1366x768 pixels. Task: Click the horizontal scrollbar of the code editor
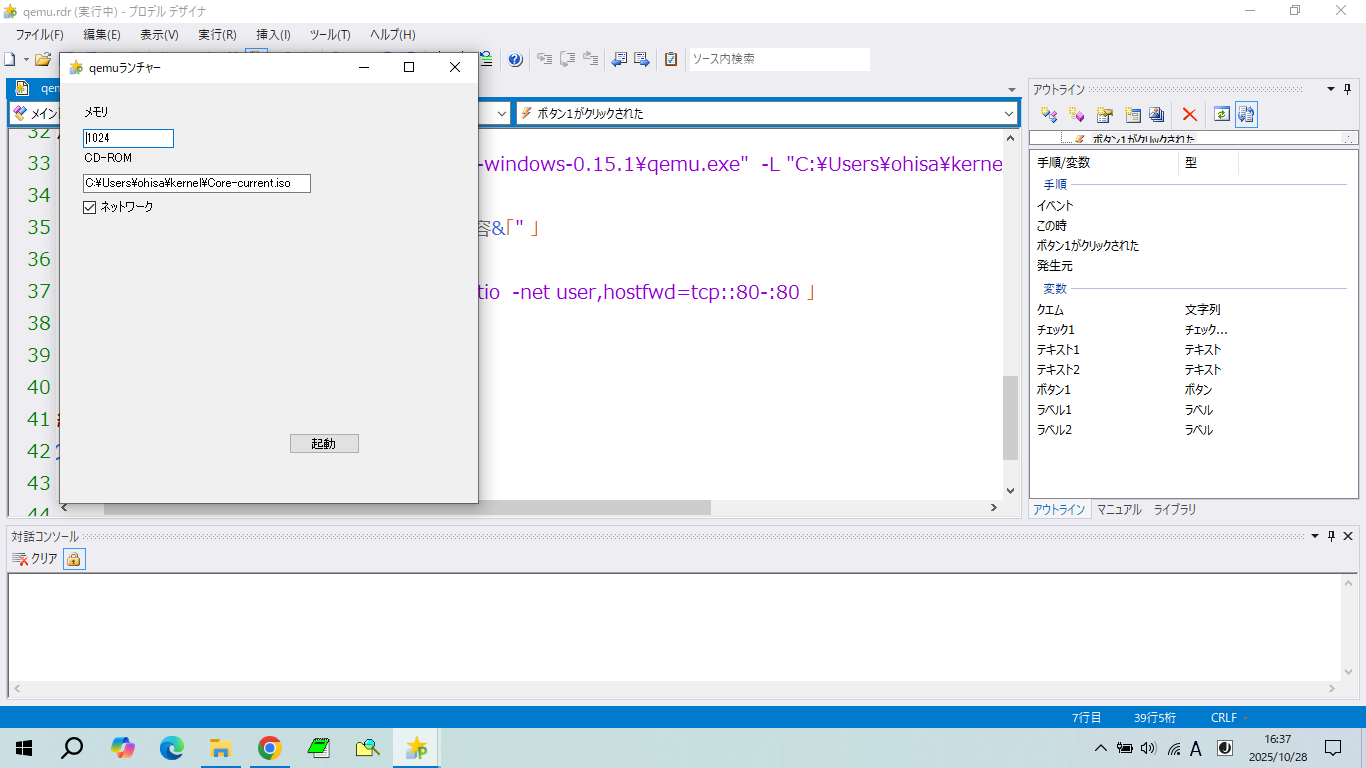tap(600, 508)
